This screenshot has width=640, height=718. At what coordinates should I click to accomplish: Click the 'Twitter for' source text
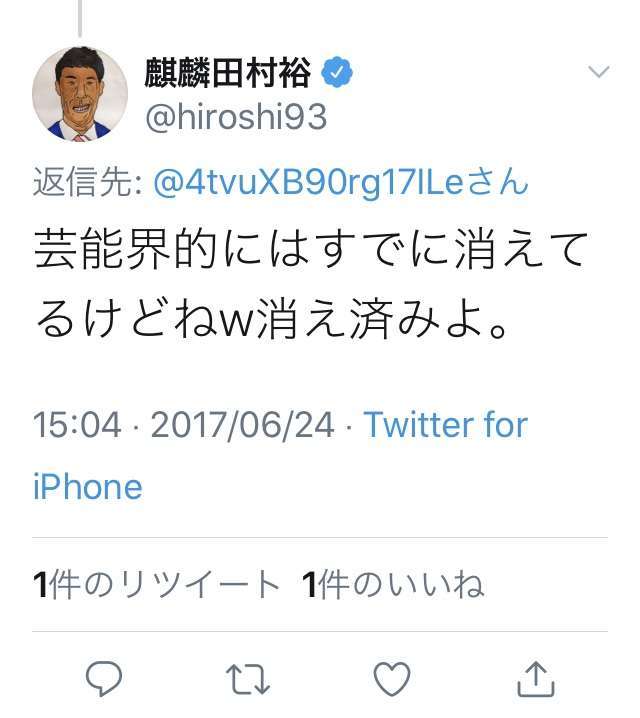pyautogui.click(x=445, y=424)
